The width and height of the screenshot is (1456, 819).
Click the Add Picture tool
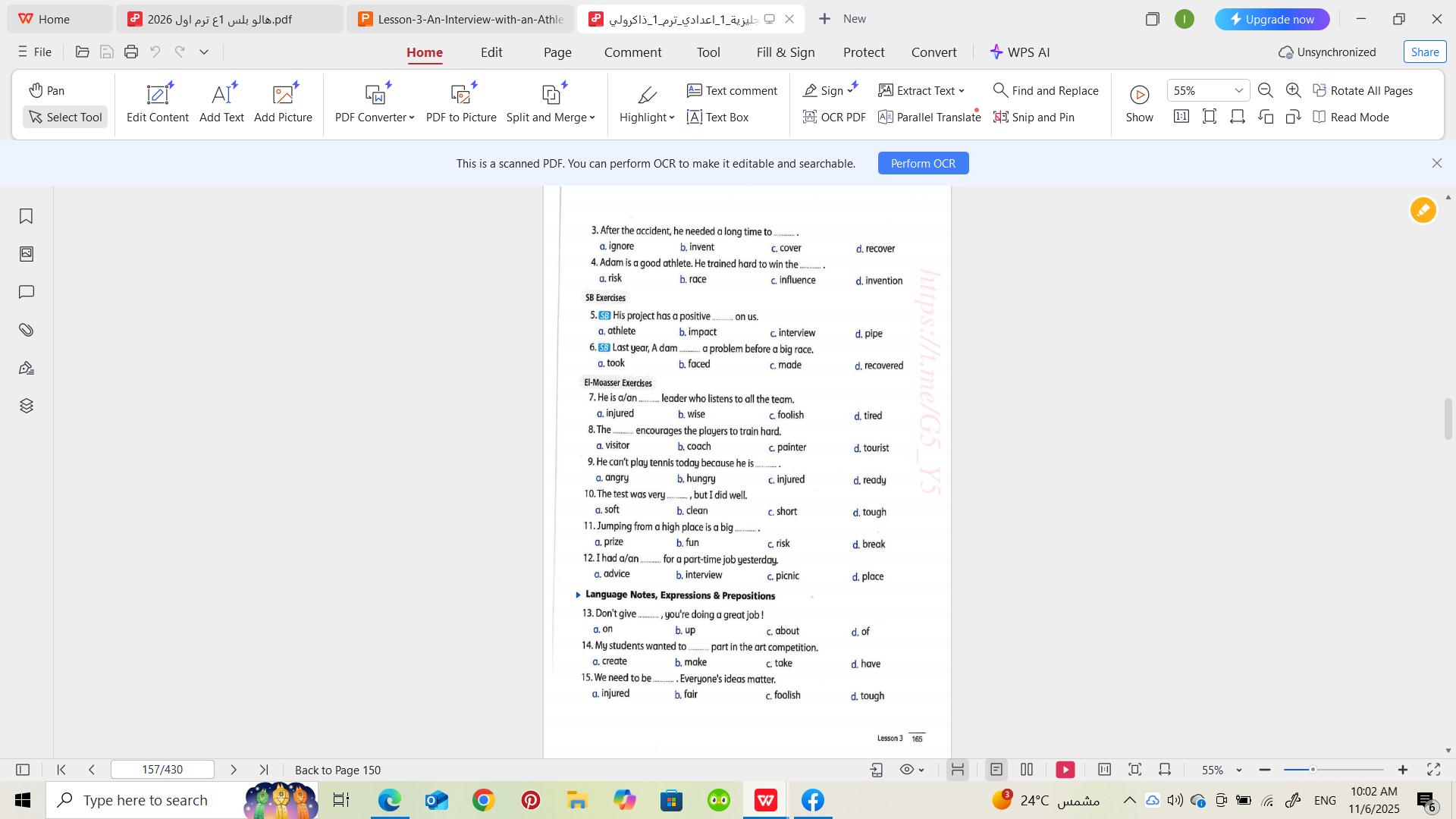pos(283,103)
